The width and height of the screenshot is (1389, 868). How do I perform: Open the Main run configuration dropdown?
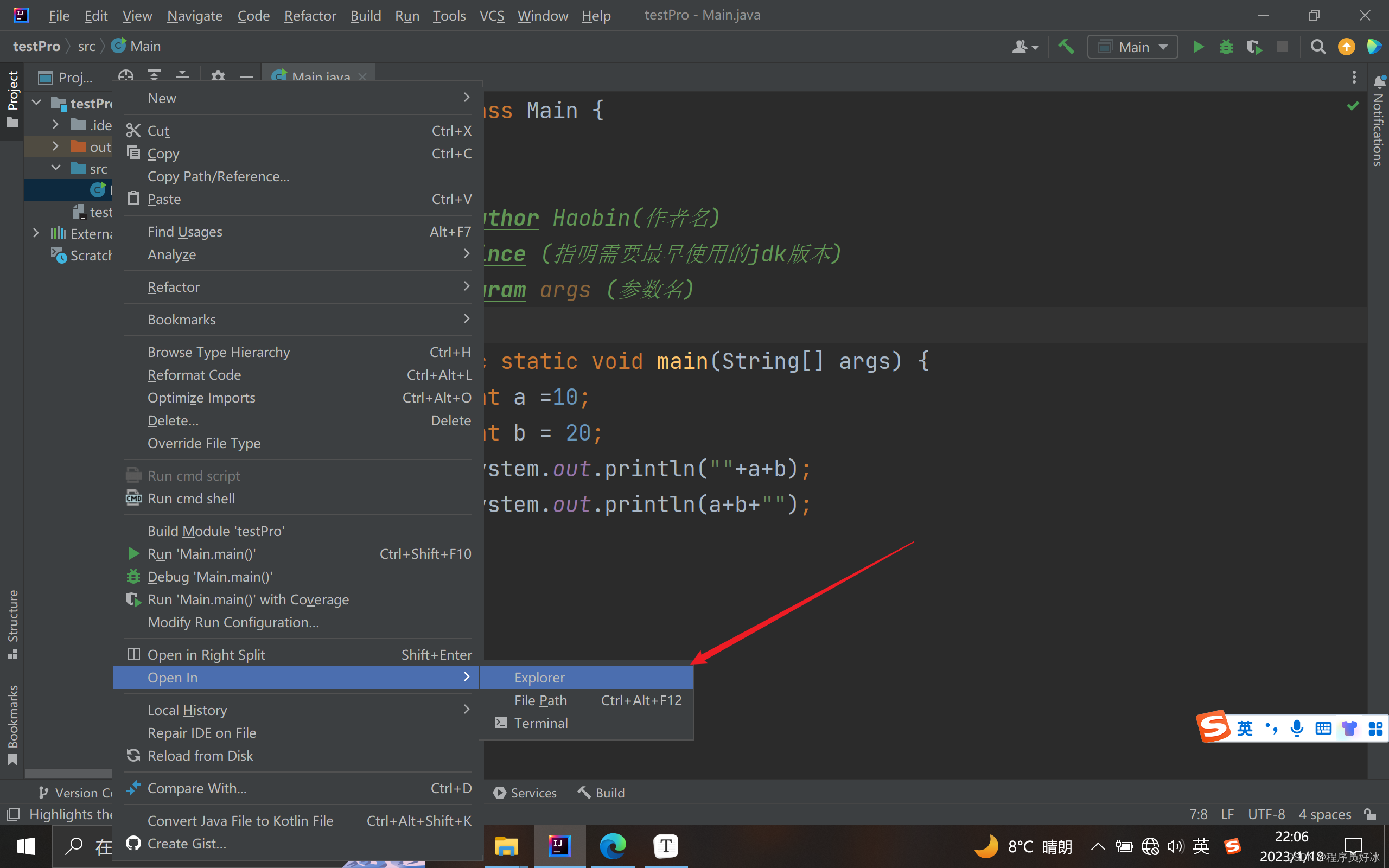(1132, 47)
